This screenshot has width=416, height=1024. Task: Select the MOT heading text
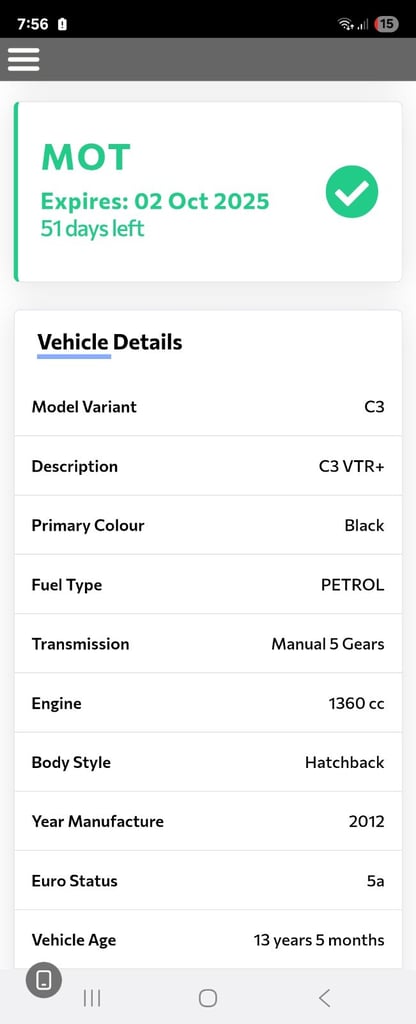pos(86,157)
